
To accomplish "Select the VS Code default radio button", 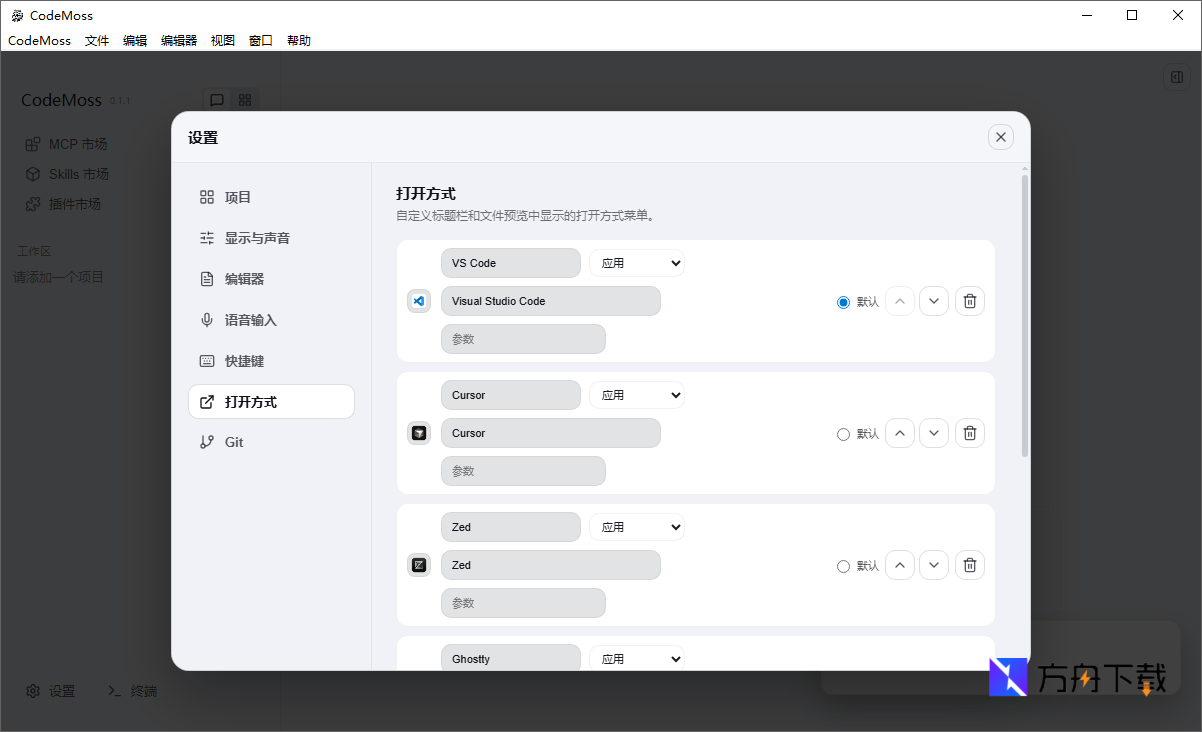I will click(x=843, y=302).
